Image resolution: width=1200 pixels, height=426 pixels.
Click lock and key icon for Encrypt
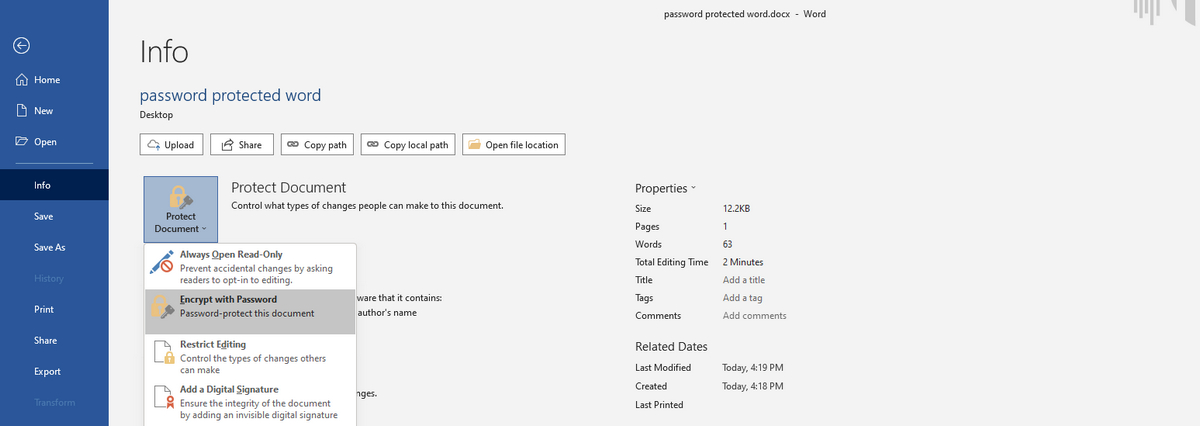[x=163, y=307]
